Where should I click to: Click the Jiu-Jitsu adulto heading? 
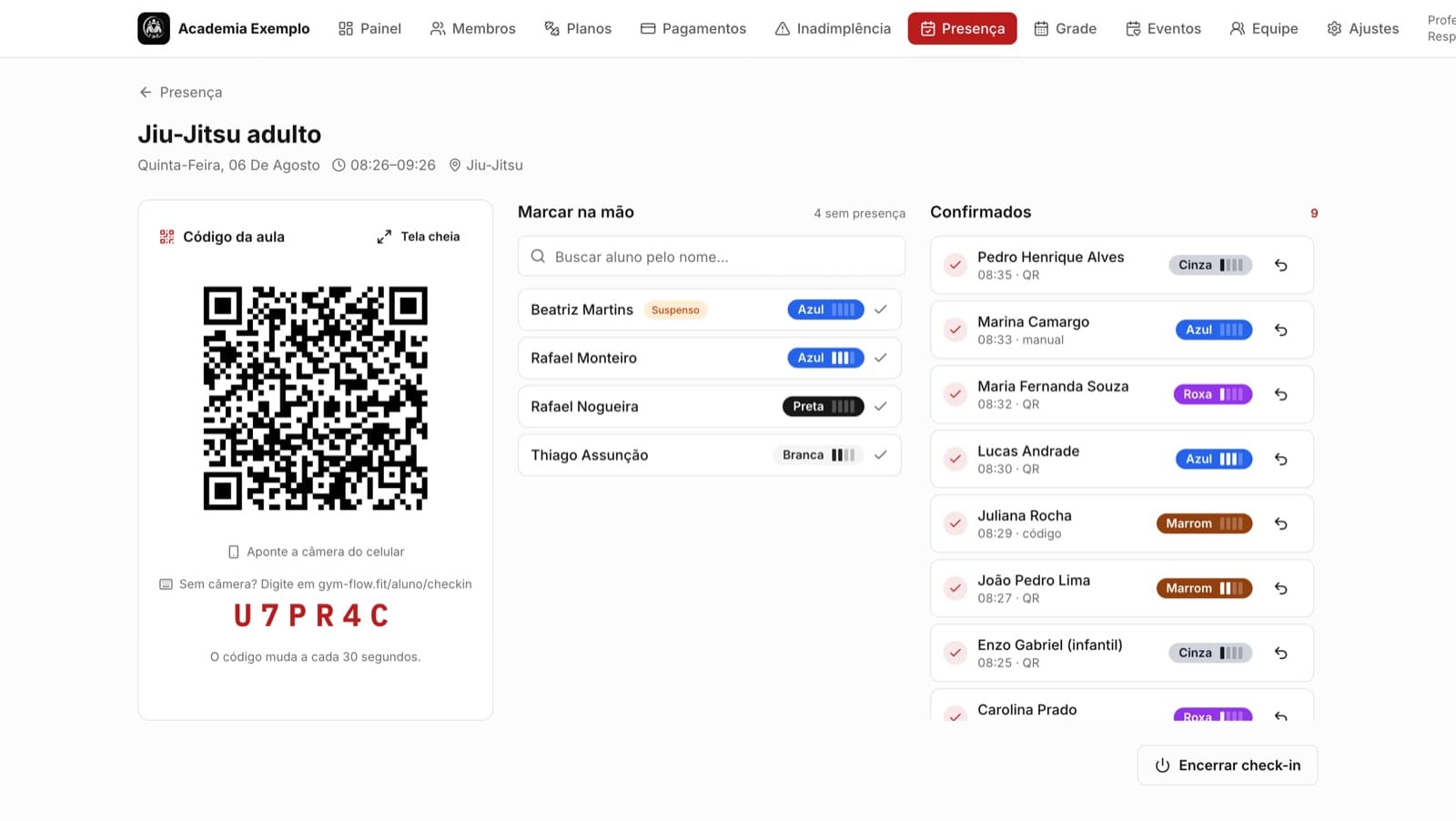pyautogui.click(x=229, y=135)
